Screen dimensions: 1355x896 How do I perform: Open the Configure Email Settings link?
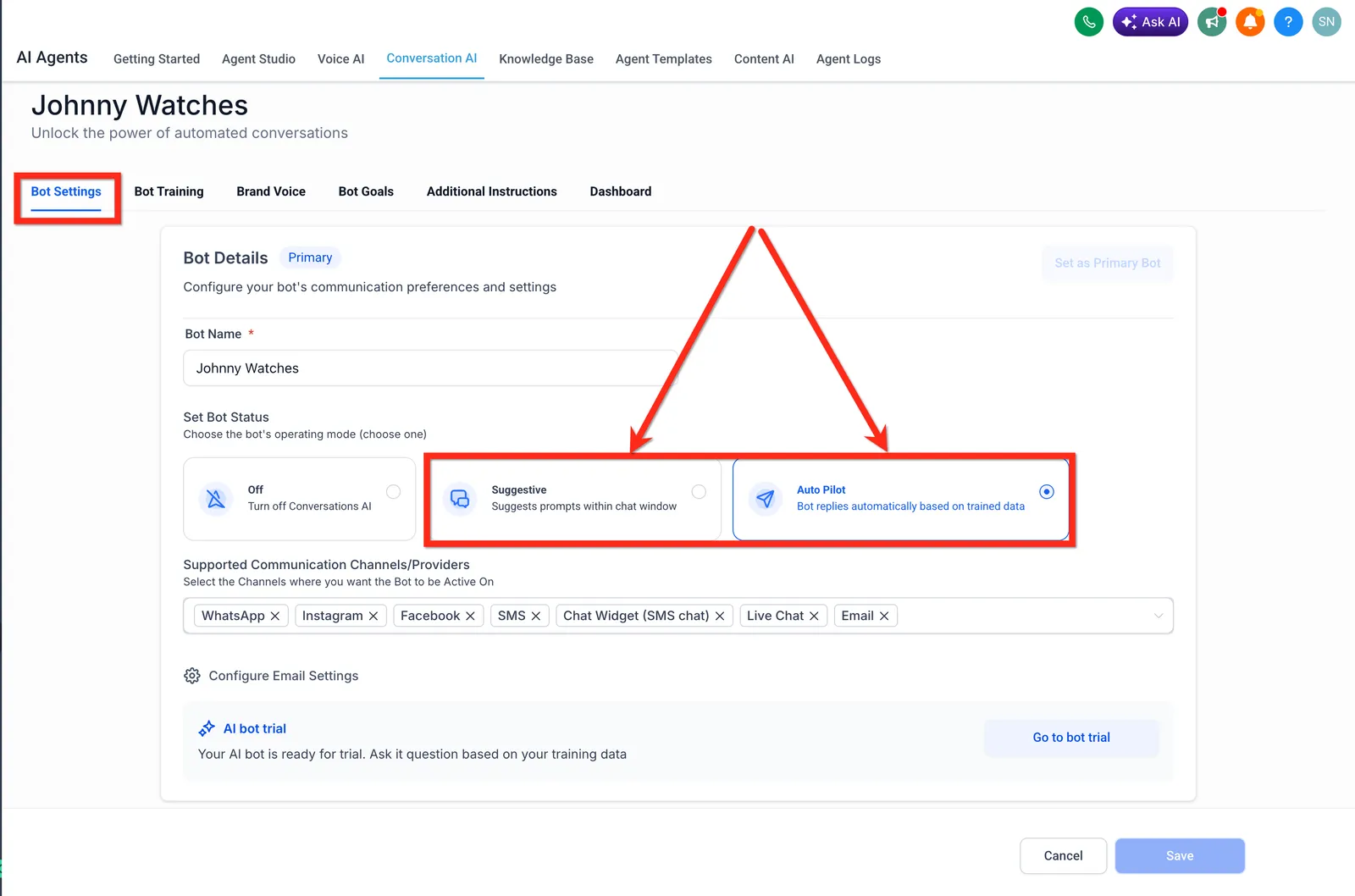point(284,676)
